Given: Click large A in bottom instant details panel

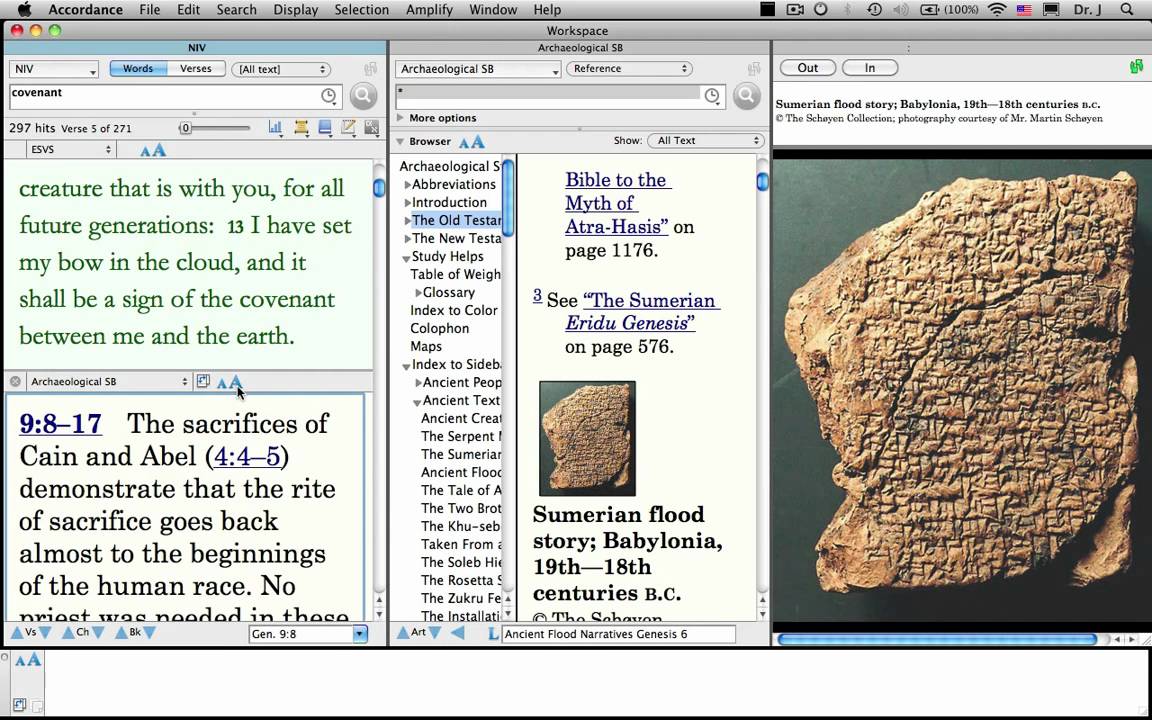Looking at the screenshot, I should [x=34, y=660].
